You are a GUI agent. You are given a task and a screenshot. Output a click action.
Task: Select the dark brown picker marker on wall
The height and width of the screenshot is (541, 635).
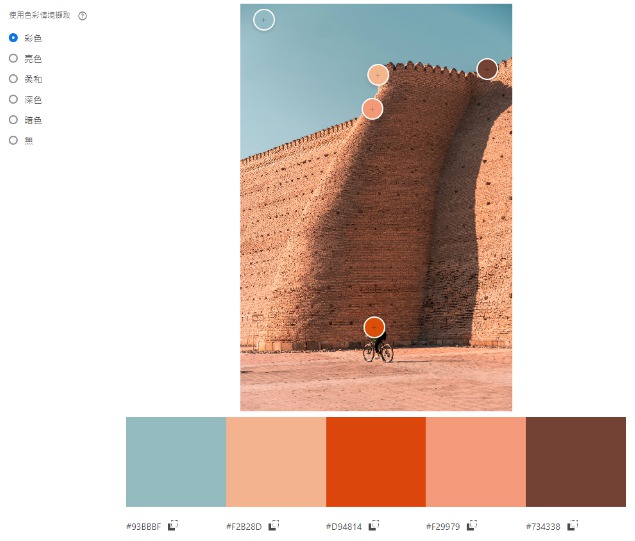tap(487, 69)
